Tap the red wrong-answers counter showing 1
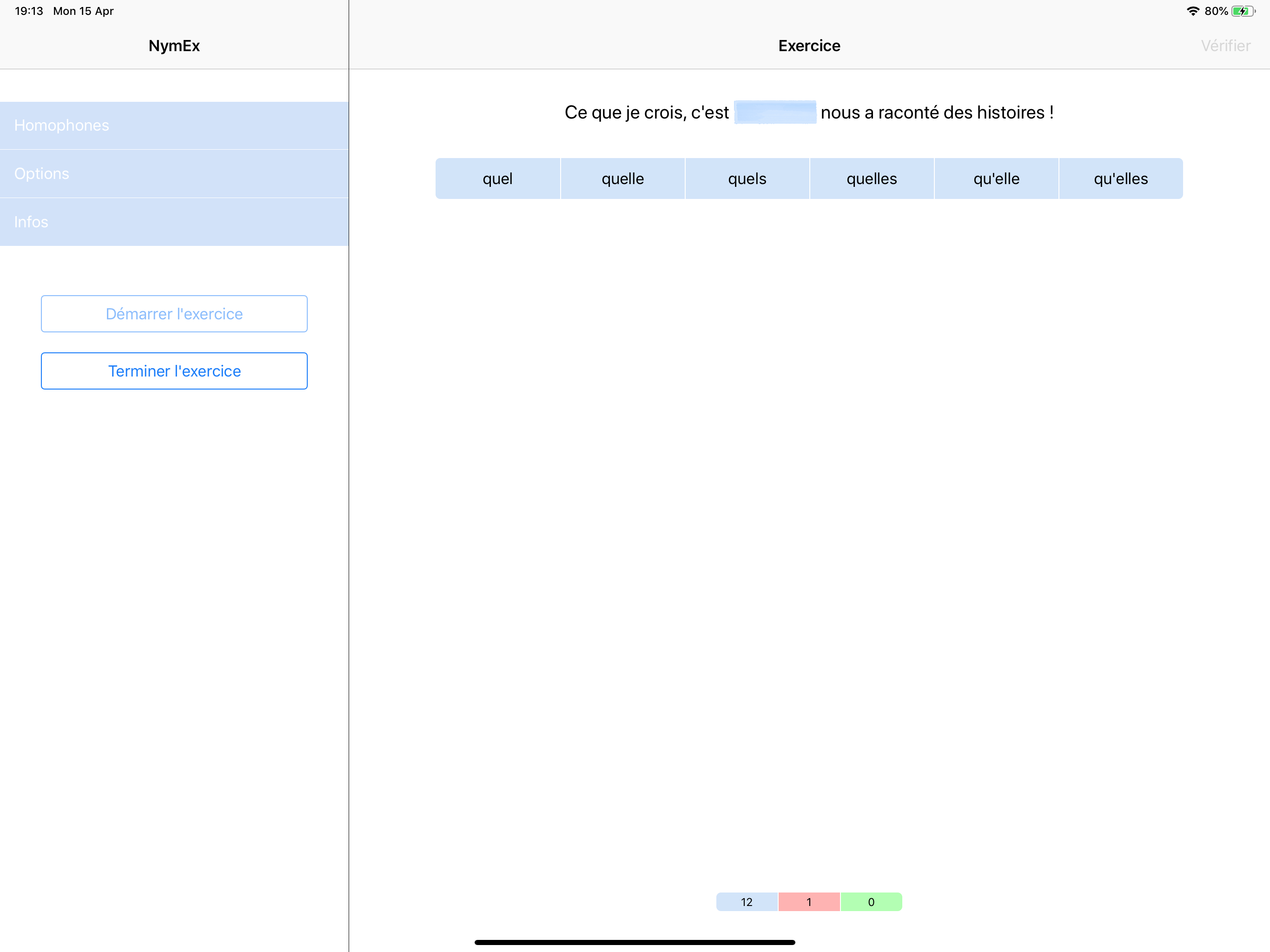 [809, 901]
